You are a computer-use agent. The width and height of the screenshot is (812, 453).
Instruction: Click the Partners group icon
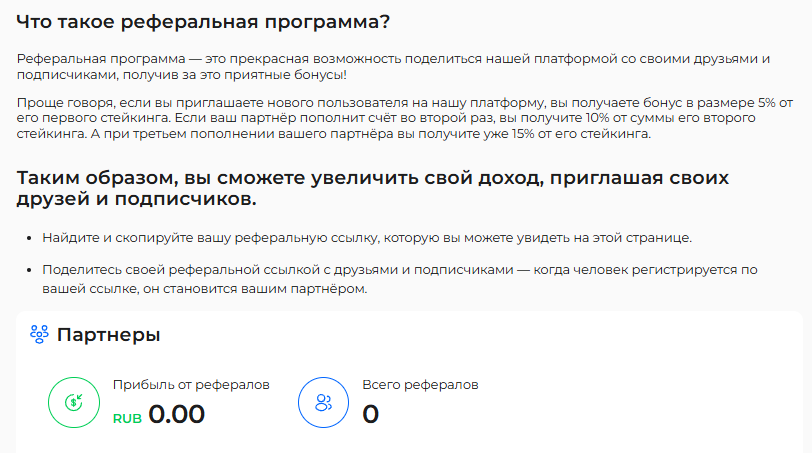point(39,334)
